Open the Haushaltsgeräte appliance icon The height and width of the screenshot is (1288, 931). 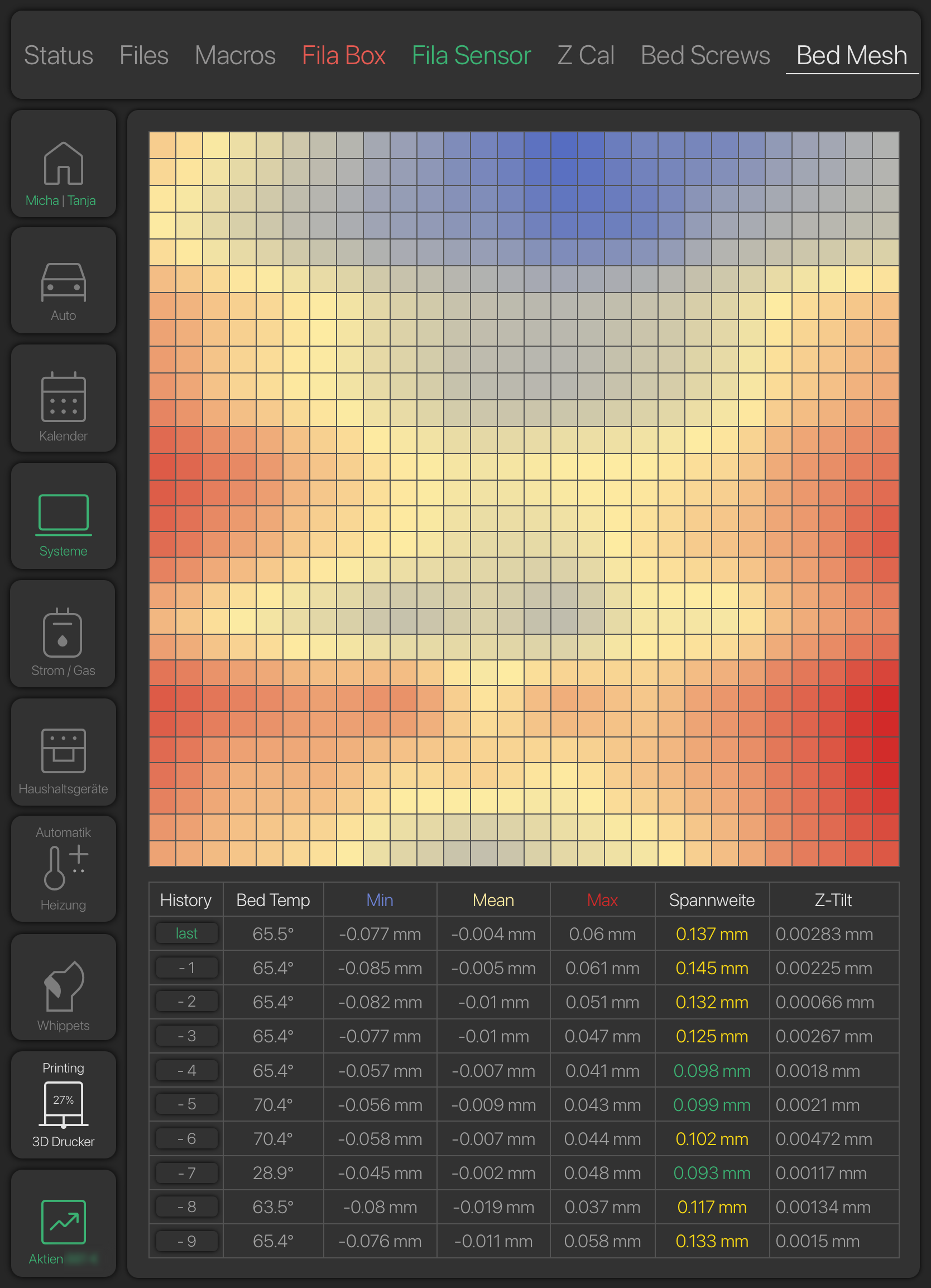click(63, 752)
